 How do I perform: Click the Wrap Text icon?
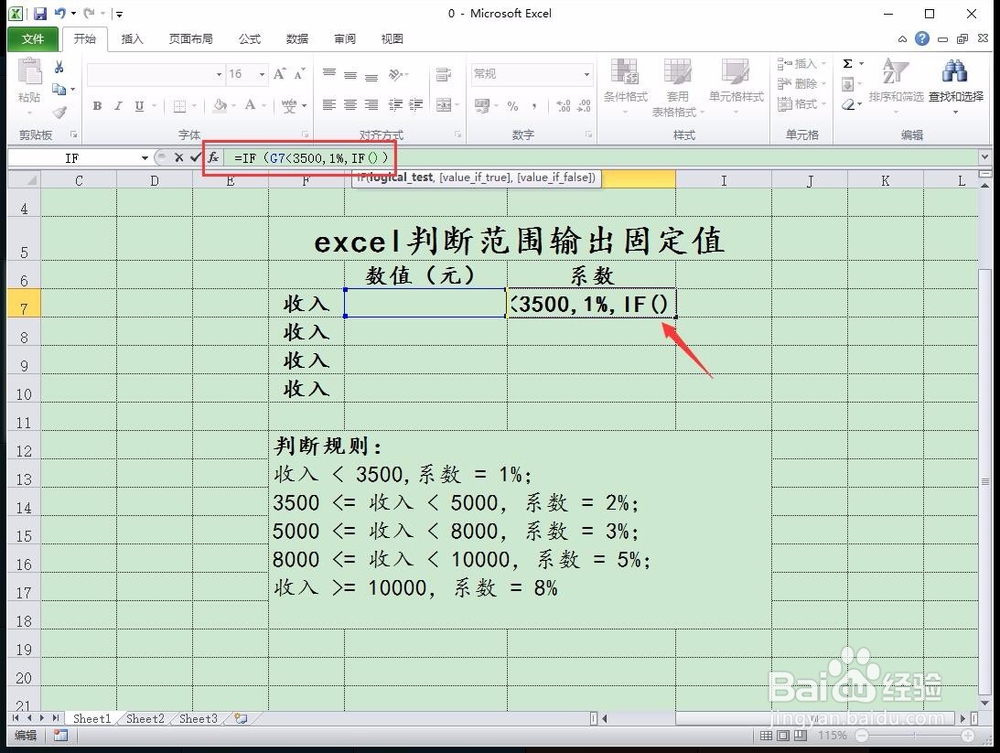443,74
